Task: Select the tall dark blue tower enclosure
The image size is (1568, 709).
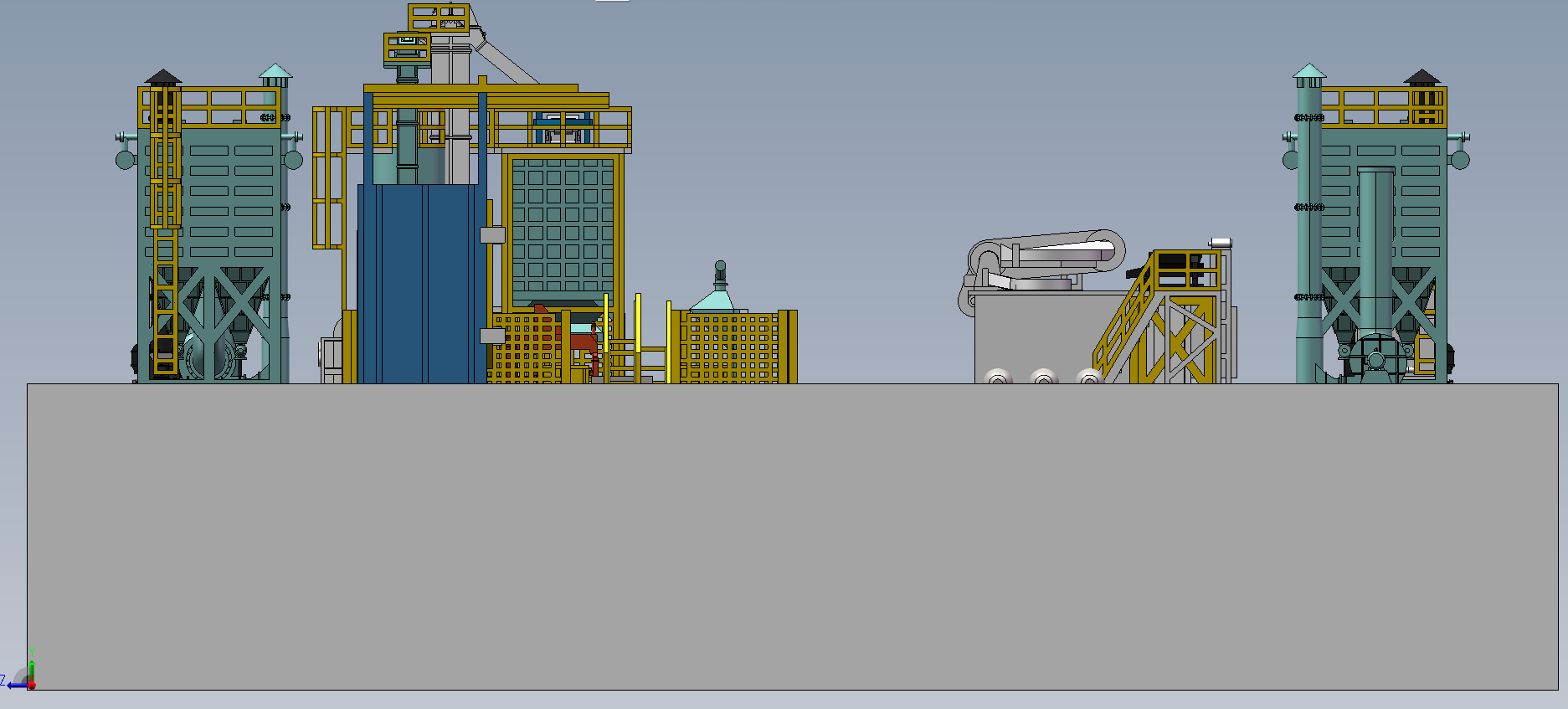Action: [421, 285]
